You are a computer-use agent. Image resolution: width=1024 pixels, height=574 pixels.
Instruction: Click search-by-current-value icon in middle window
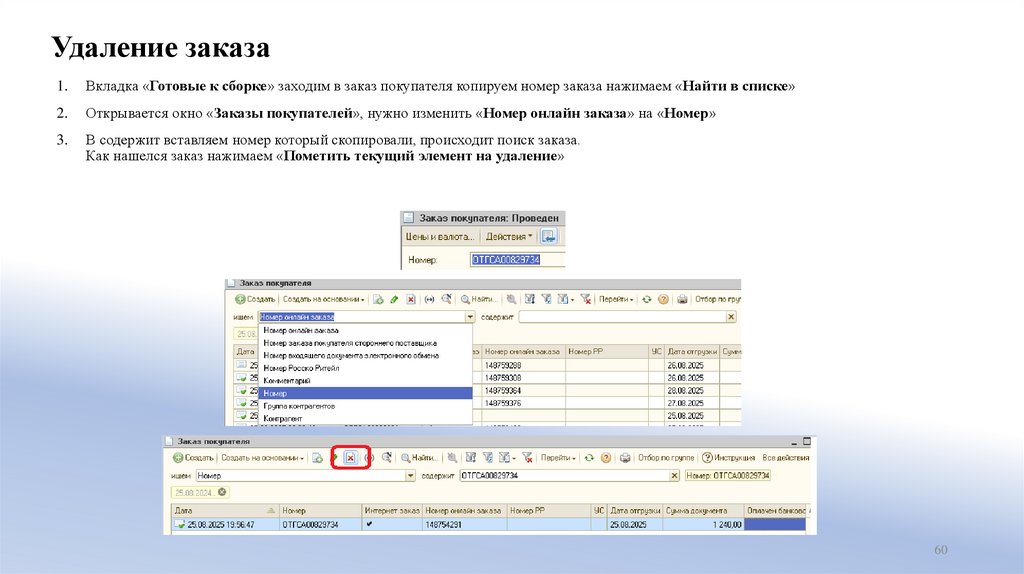click(447, 298)
